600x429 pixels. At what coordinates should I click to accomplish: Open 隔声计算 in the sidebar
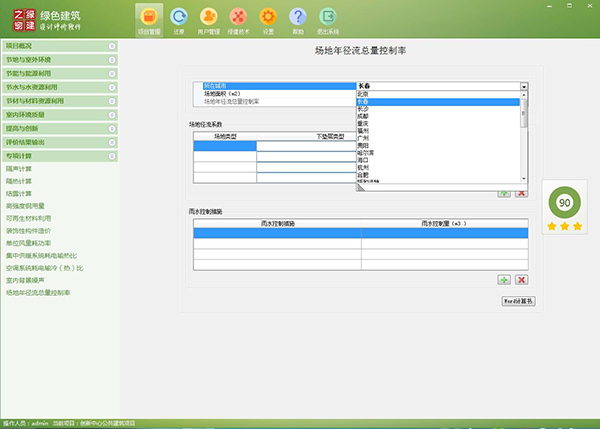(x=20, y=170)
